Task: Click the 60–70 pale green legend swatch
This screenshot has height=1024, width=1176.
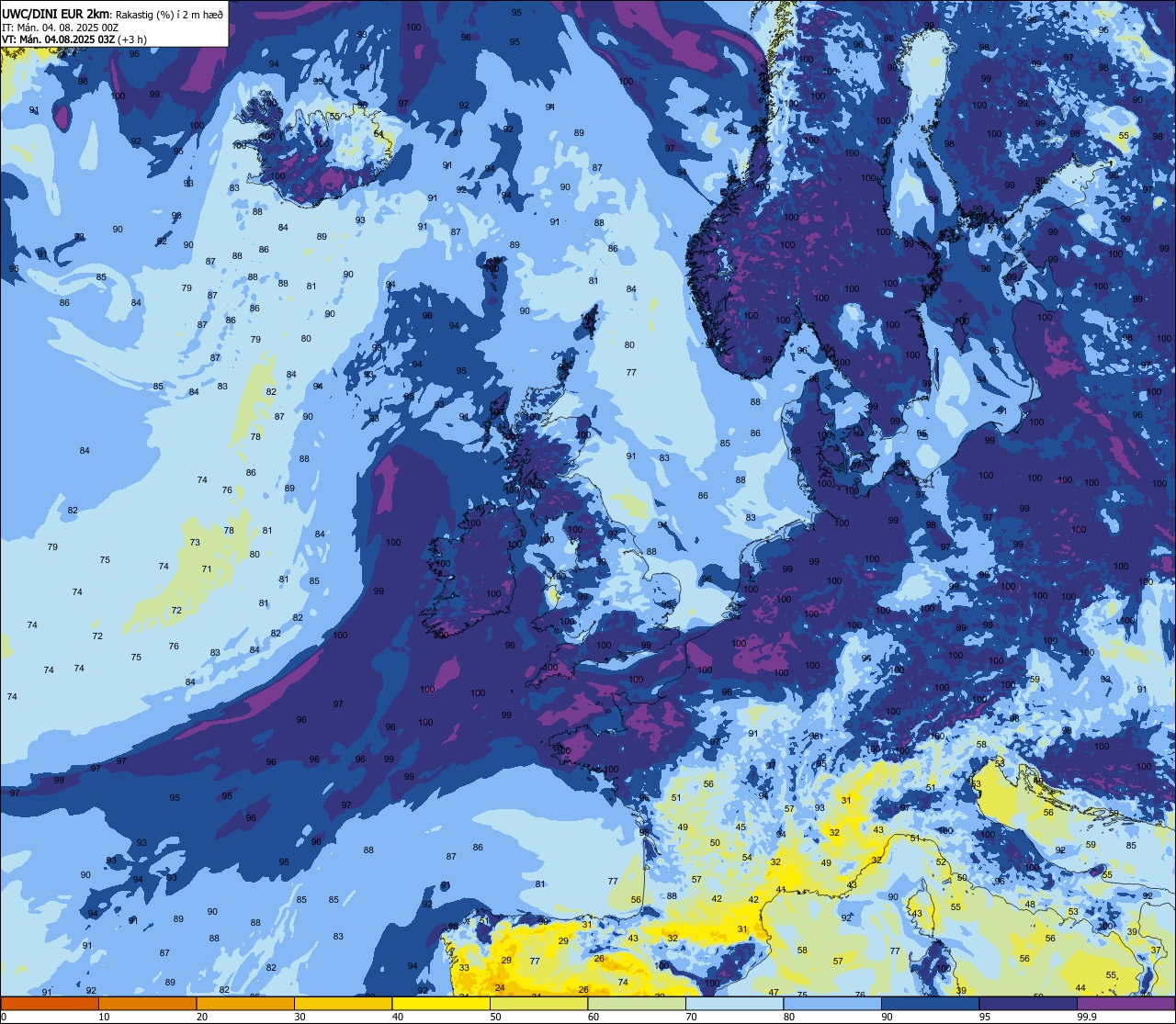Action: pos(637,1003)
